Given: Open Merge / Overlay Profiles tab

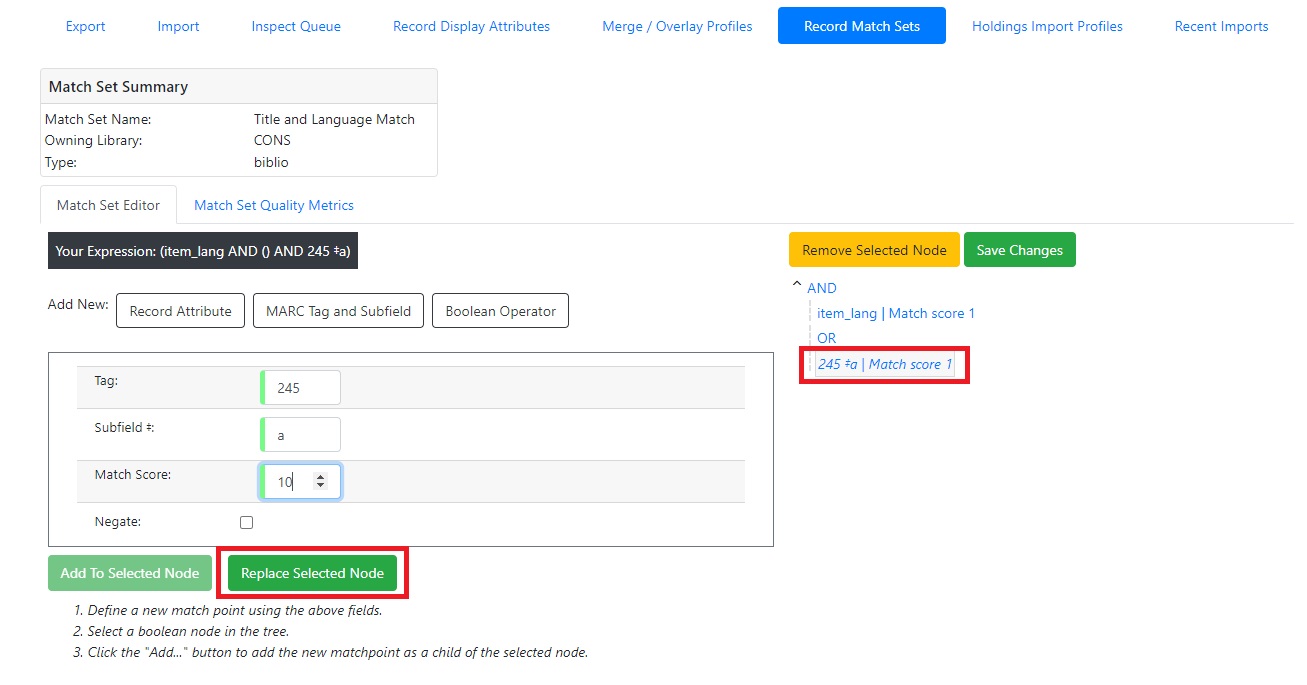Looking at the screenshot, I should coord(677,26).
